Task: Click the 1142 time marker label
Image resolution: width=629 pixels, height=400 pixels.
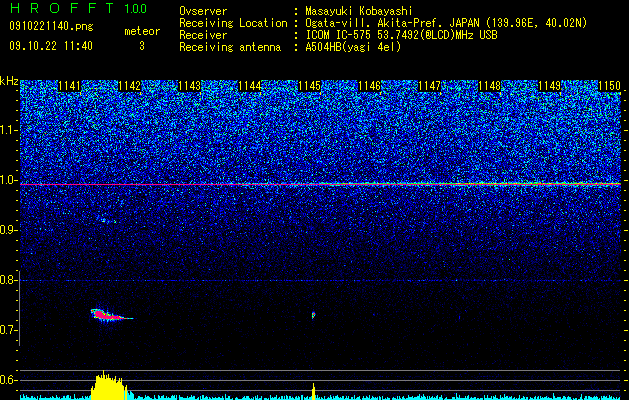Action: pos(130,86)
